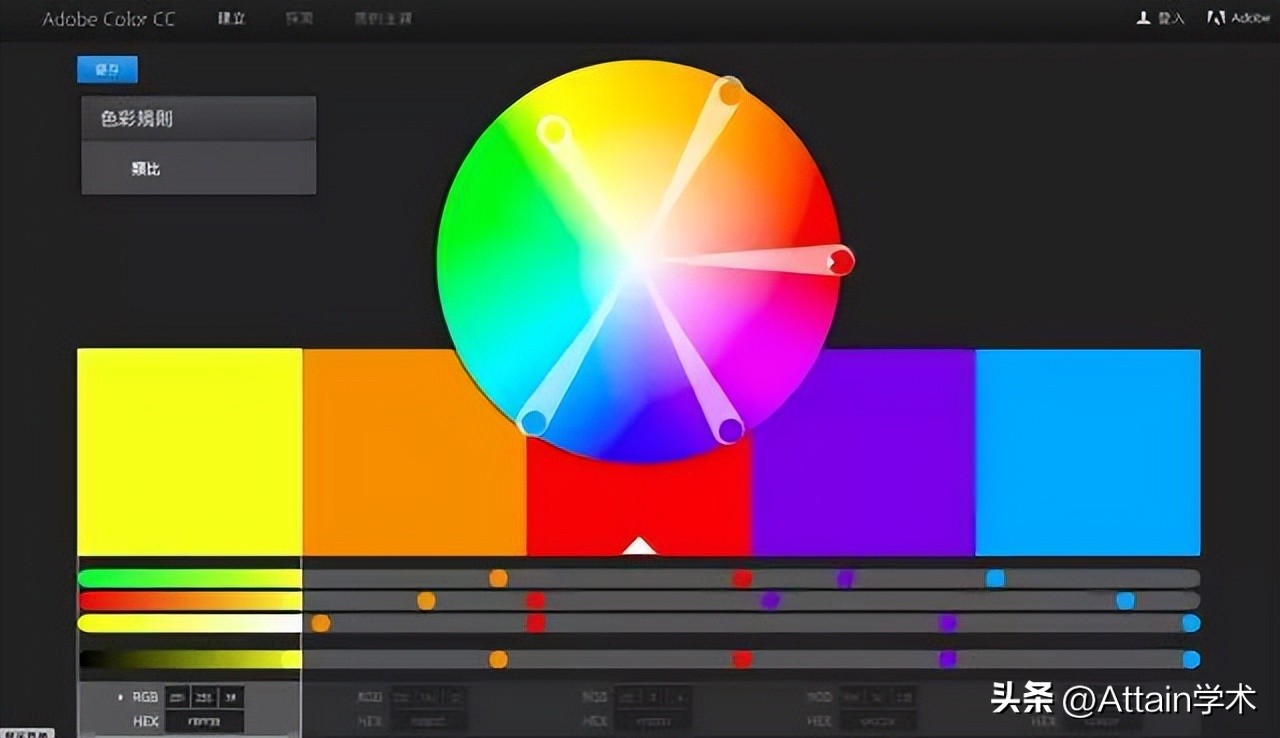Click the yellow-to-white gradient slider
The image size is (1280, 738).
point(189,623)
